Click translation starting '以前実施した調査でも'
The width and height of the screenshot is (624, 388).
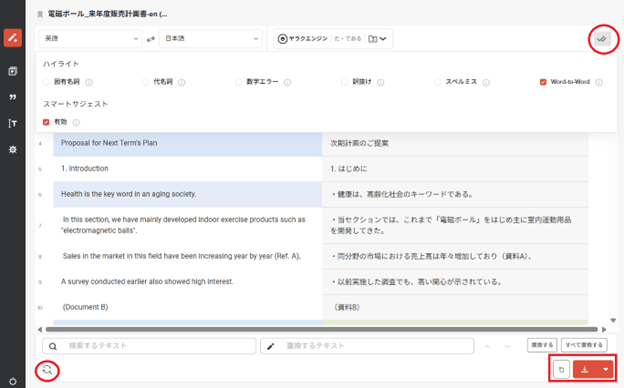[417, 282]
